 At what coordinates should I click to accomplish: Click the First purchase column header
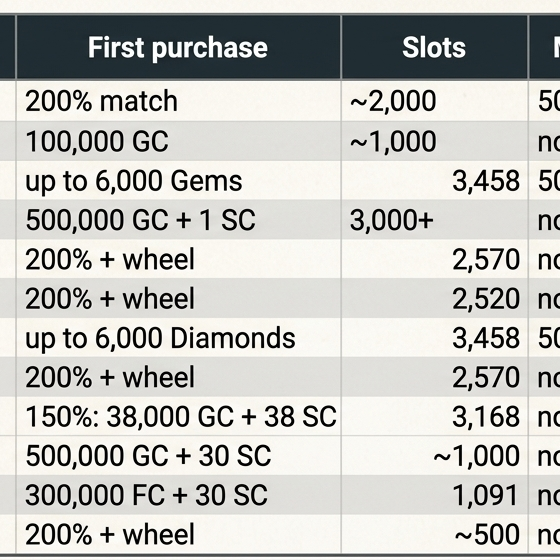178,48
